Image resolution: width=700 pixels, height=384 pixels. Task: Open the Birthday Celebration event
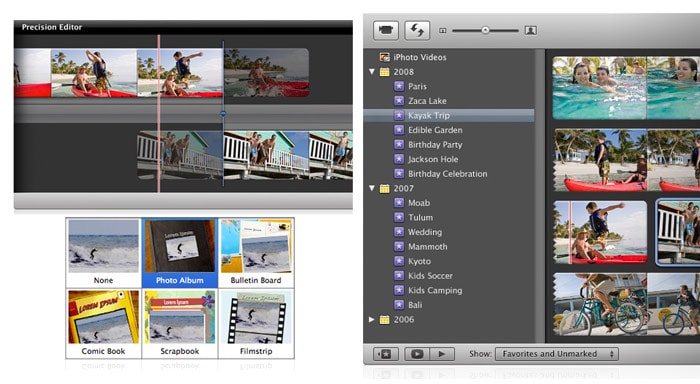(448, 174)
